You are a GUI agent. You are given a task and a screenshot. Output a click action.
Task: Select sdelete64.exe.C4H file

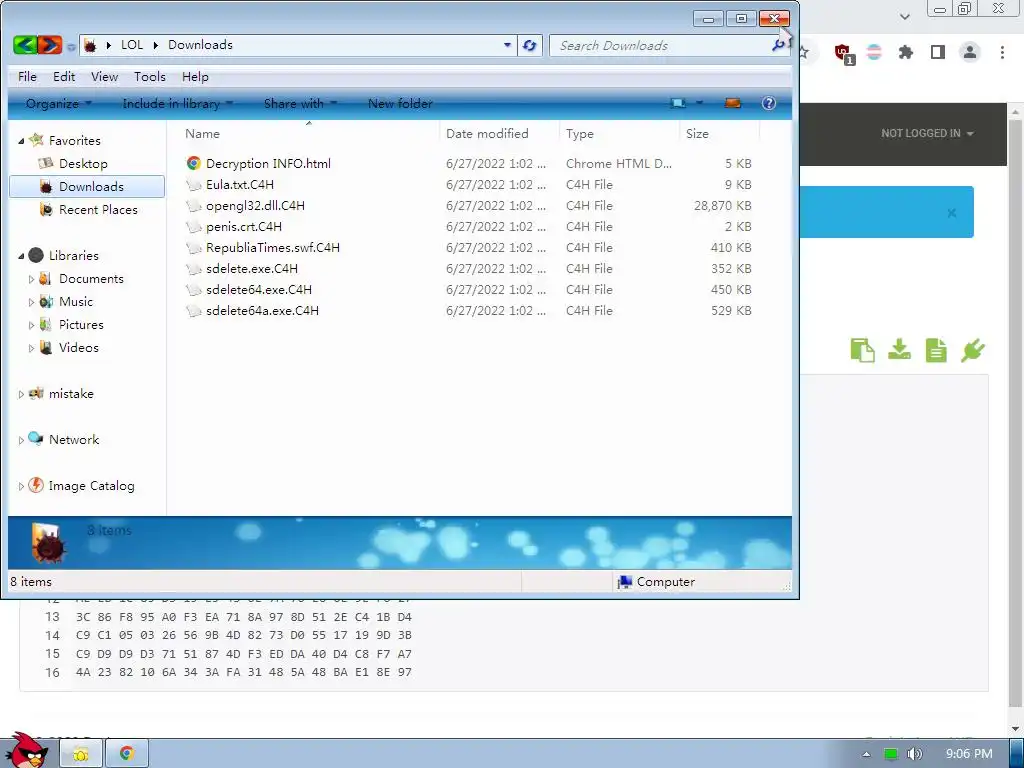[x=259, y=289]
